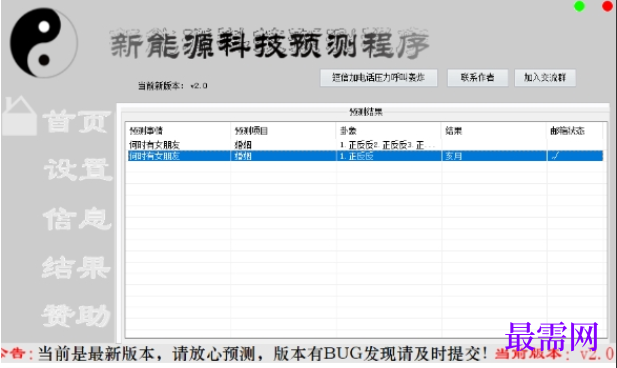Click the 加入交流群 button

(545, 78)
